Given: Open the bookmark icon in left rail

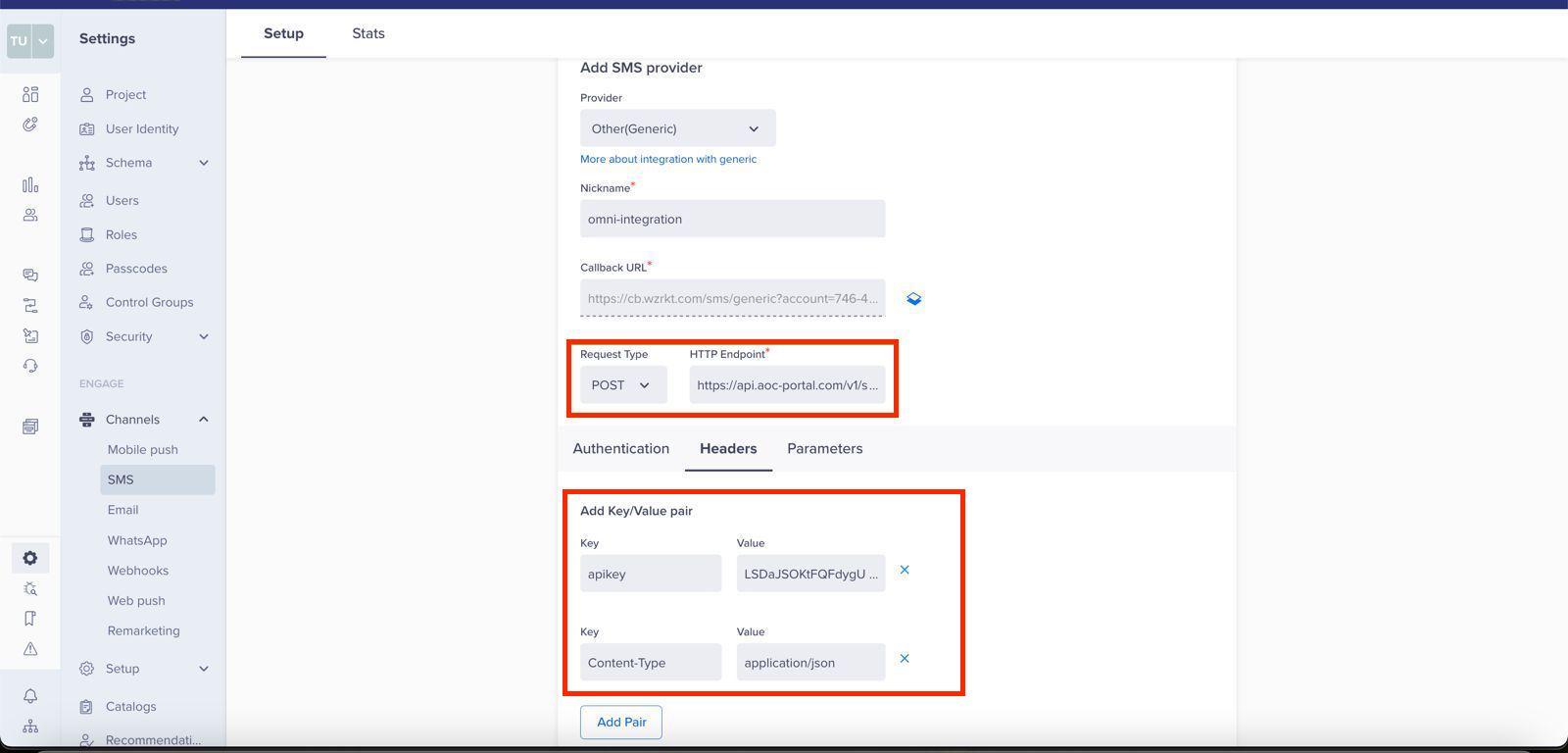Looking at the screenshot, I should click(x=30, y=619).
